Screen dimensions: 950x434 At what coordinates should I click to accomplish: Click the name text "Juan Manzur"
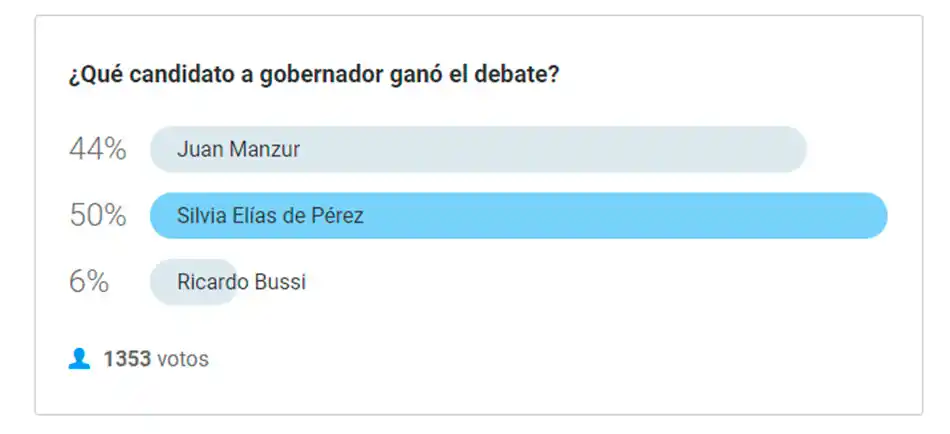pyautogui.click(x=238, y=150)
